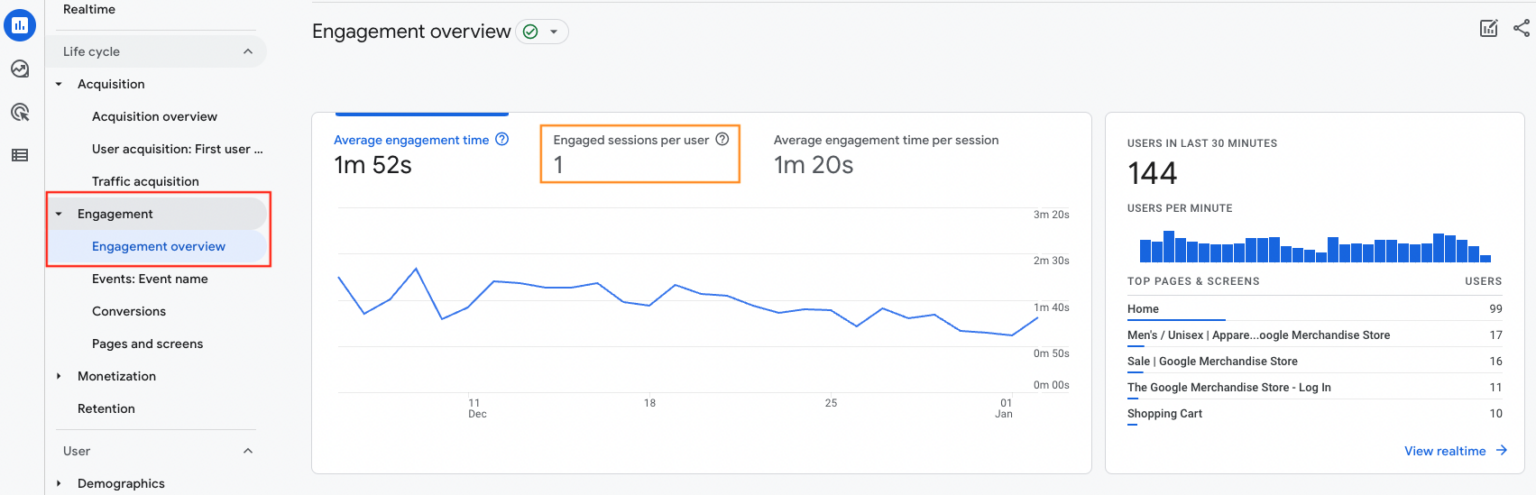Open the Traffic acquisition report
The height and width of the screenshot is (495, 1536).
pyautogui.click(x=145, y=182)
